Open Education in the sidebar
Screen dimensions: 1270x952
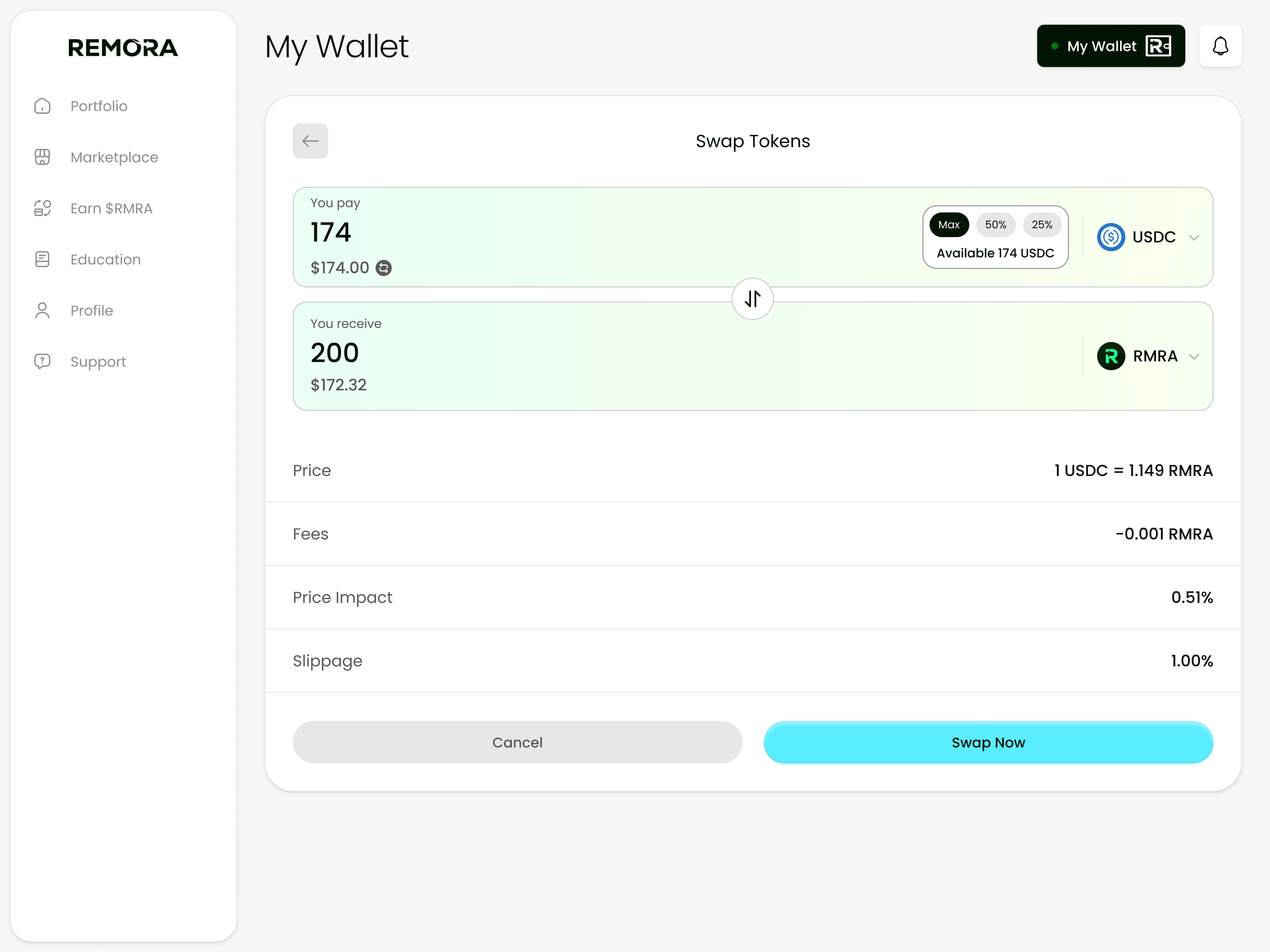click(106, 259)
